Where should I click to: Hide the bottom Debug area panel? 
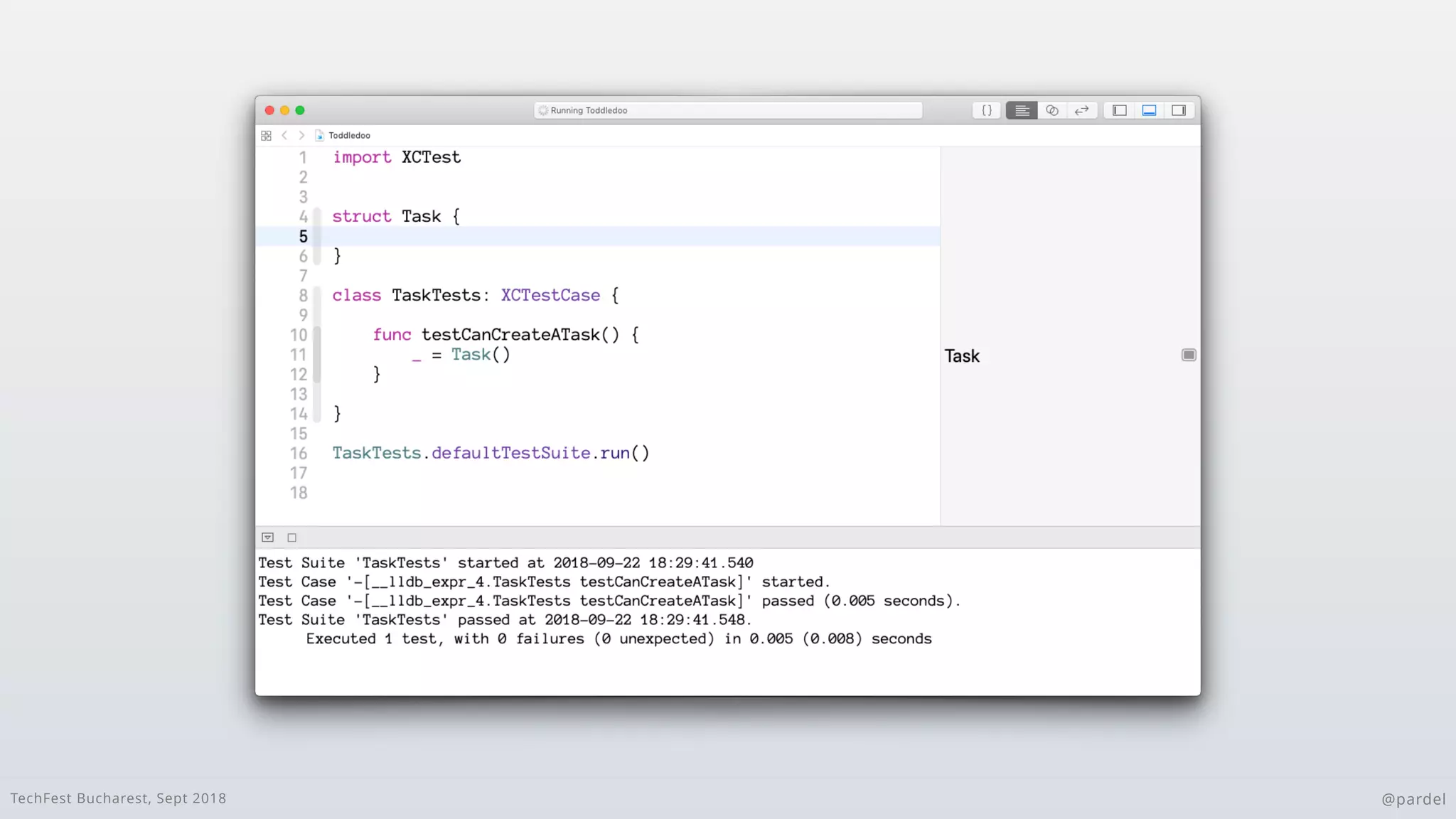tap(1149, 110)
